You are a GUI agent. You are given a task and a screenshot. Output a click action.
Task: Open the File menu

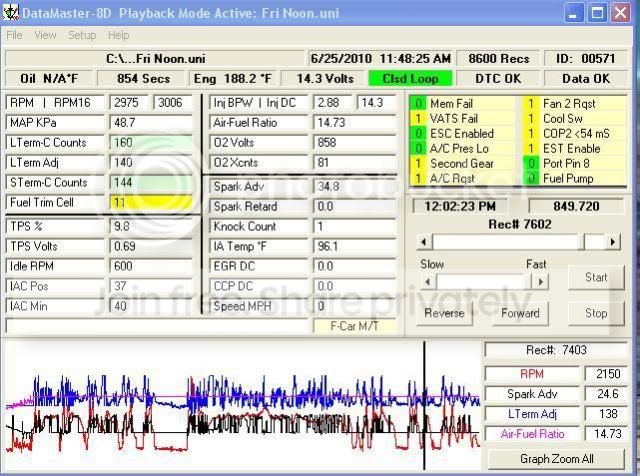14,35
